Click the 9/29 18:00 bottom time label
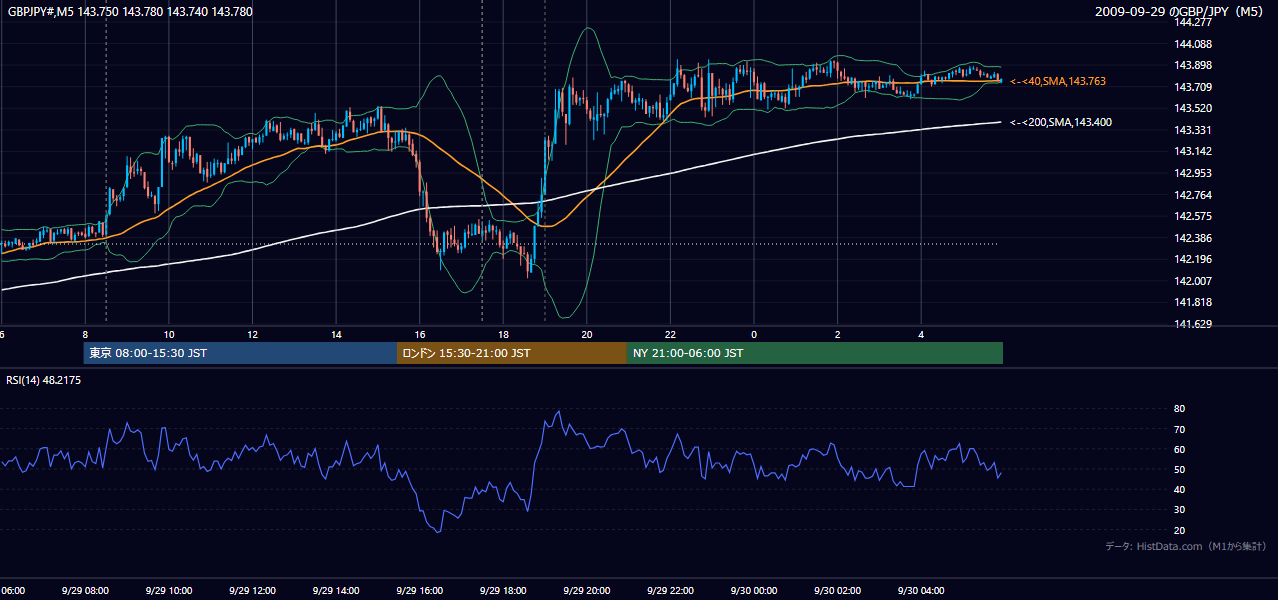1278x600 pixels. tap(503, 591)
